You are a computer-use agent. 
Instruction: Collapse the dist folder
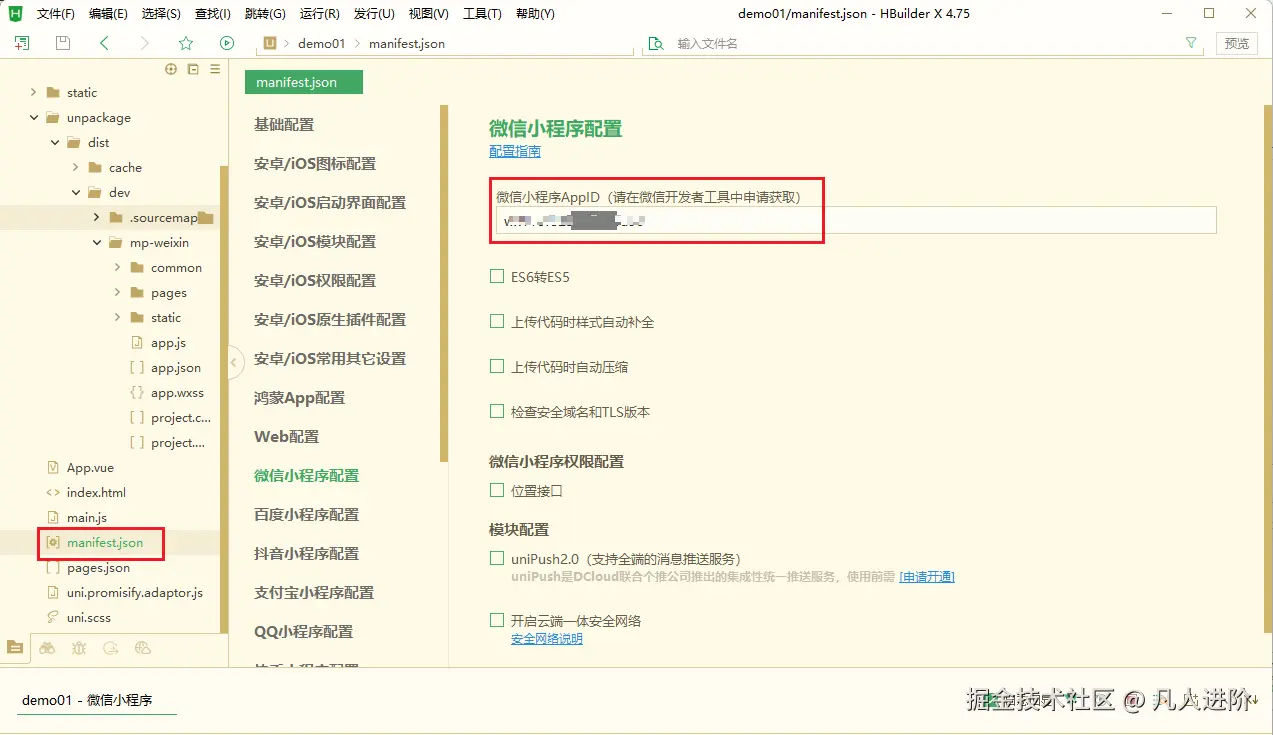[x=55, y=143]
